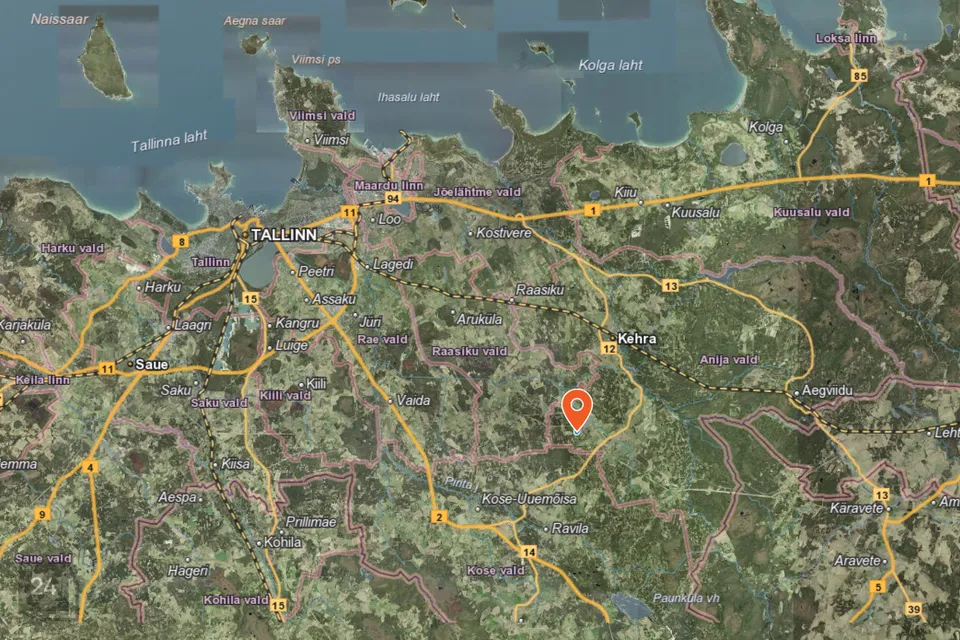Click the Kolga laht bay label
Viewport: 960px width, 640px height.
coord(610,65)
